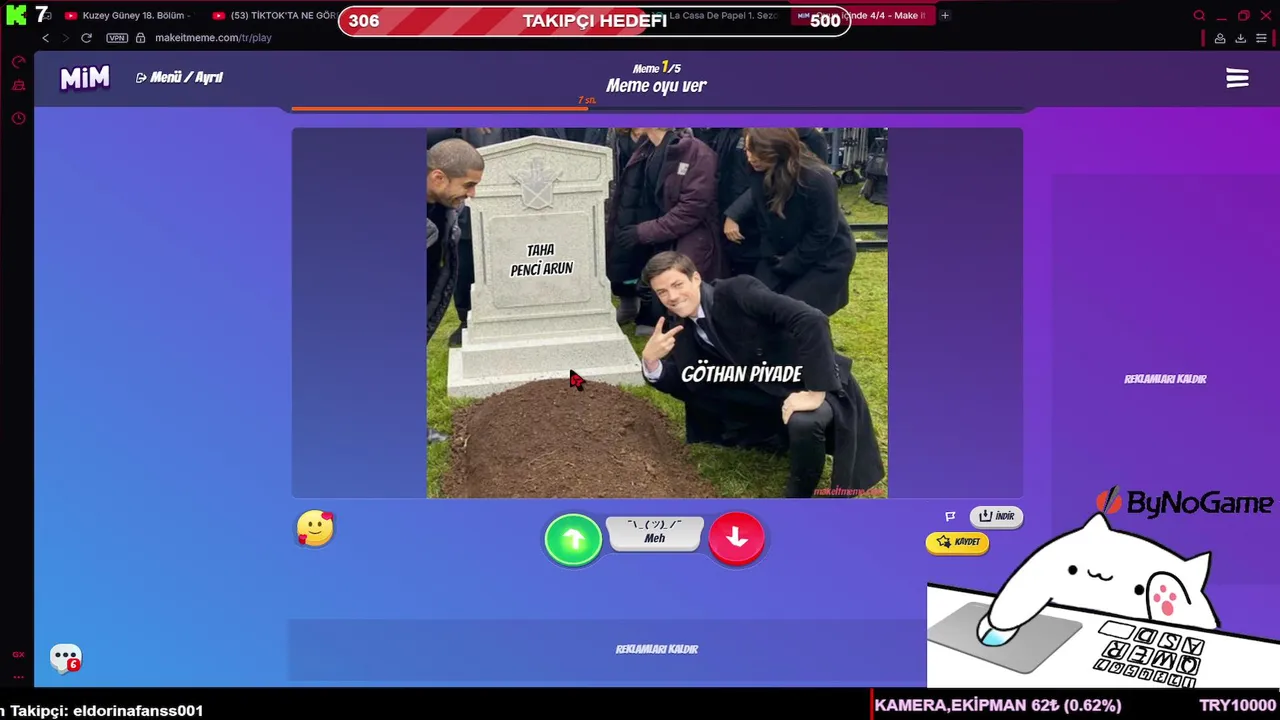Click the GX label at the sidebar bottom

pos(18,654)
